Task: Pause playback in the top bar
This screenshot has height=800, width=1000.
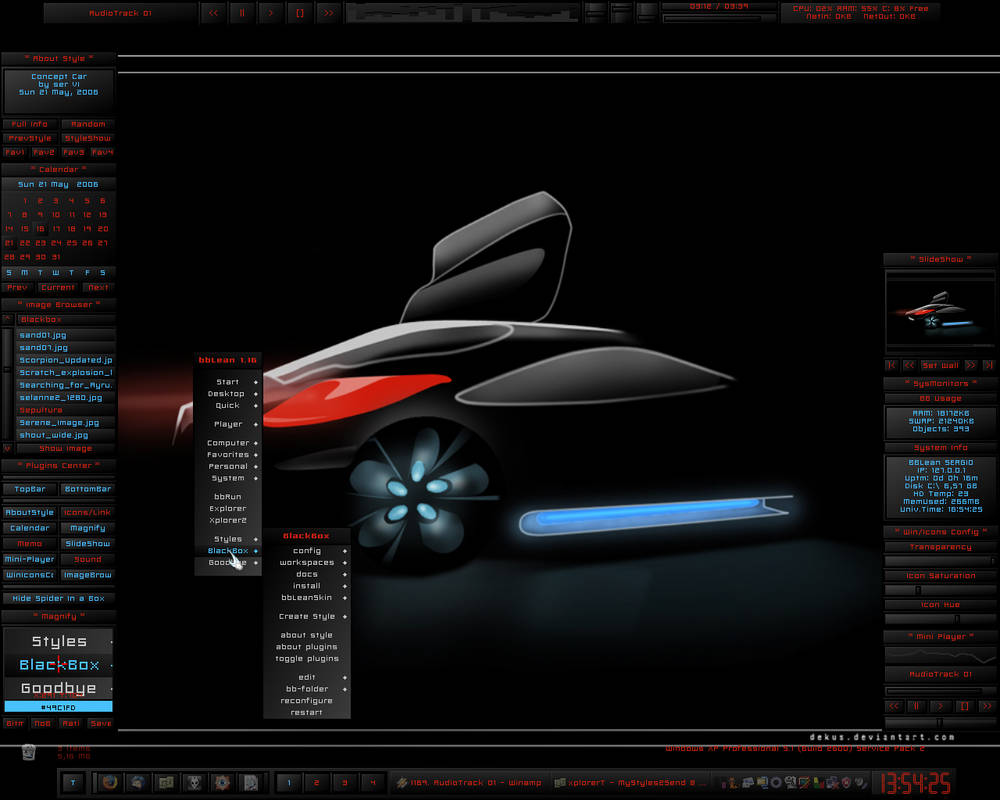Action: click(242, 13)
